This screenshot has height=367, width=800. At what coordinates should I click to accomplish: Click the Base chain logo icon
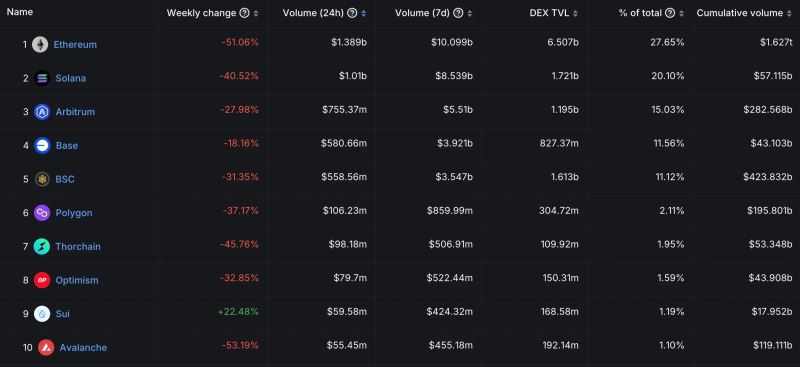tap(42, 145)
